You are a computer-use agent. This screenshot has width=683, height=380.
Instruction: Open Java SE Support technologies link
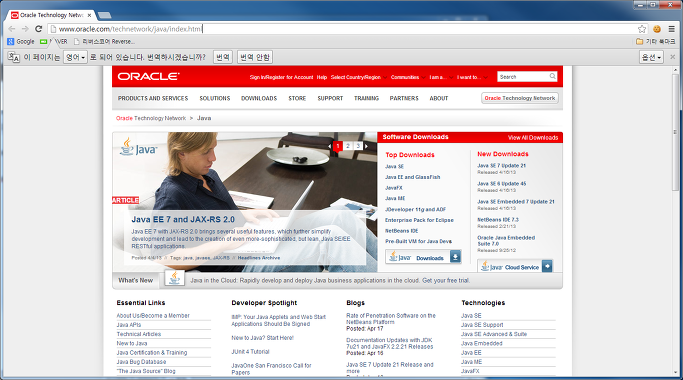point(482,325)
